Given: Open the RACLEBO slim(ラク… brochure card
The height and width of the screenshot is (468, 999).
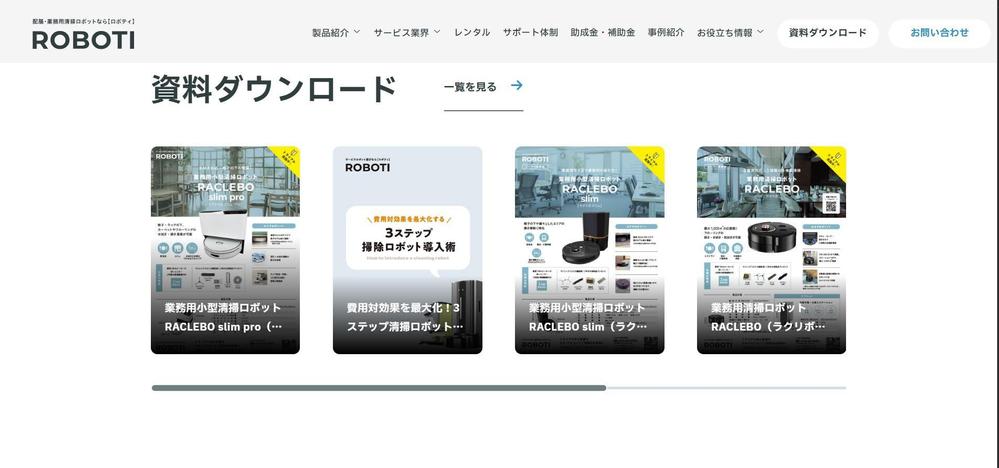Looking at the screenshot, I should [x=589, y=250].
